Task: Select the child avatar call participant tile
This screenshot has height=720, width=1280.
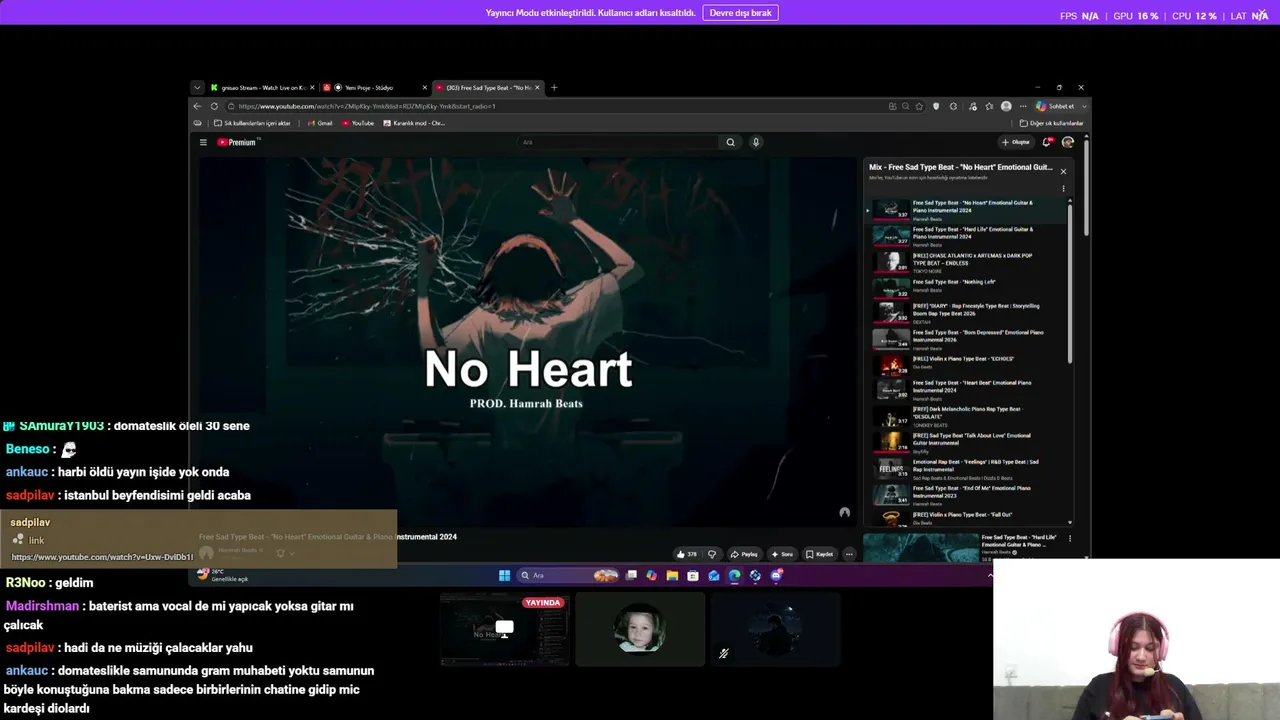Action: (x=640, y=629)
